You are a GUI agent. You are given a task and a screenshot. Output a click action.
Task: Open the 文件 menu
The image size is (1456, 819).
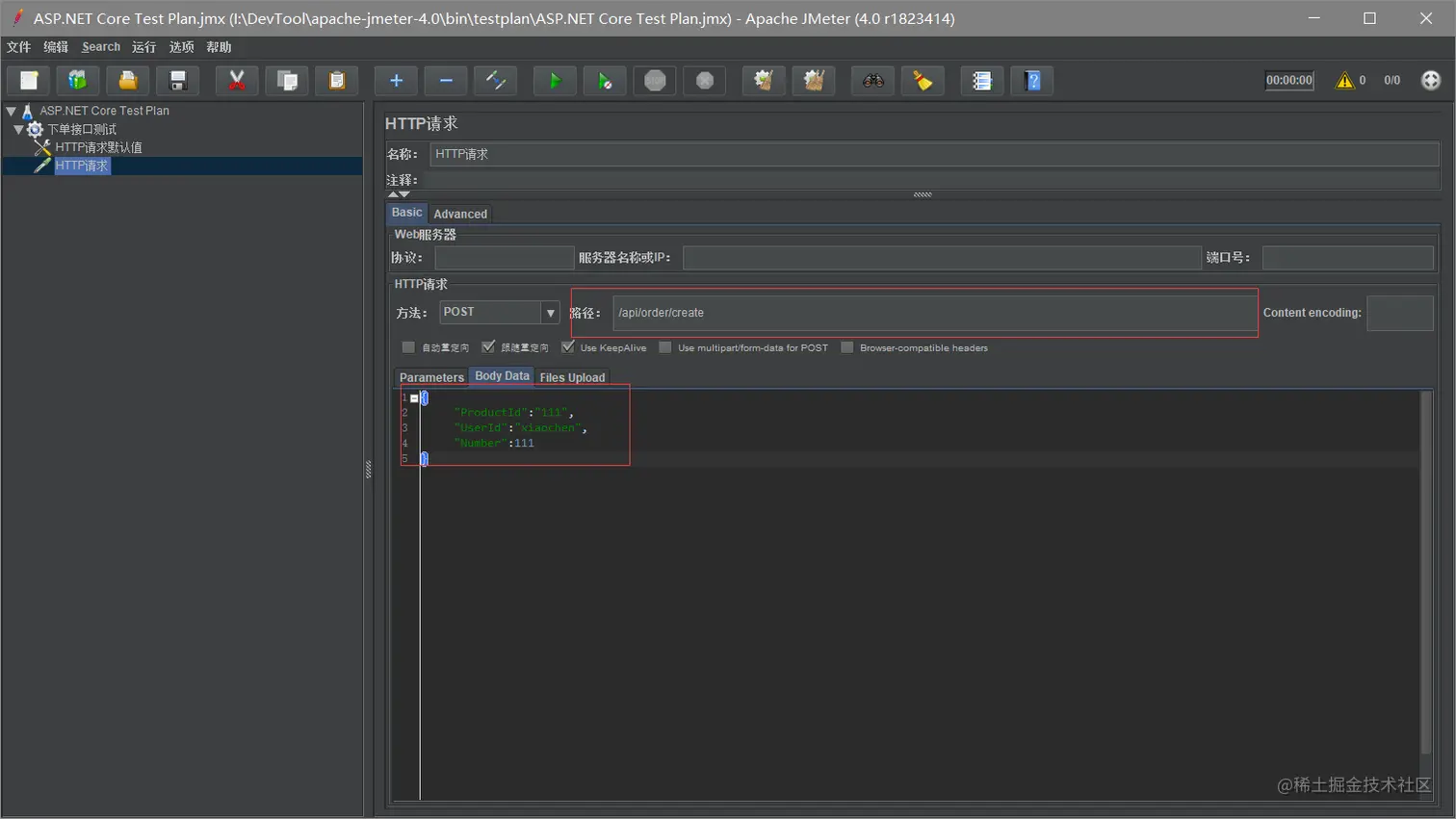18,47
